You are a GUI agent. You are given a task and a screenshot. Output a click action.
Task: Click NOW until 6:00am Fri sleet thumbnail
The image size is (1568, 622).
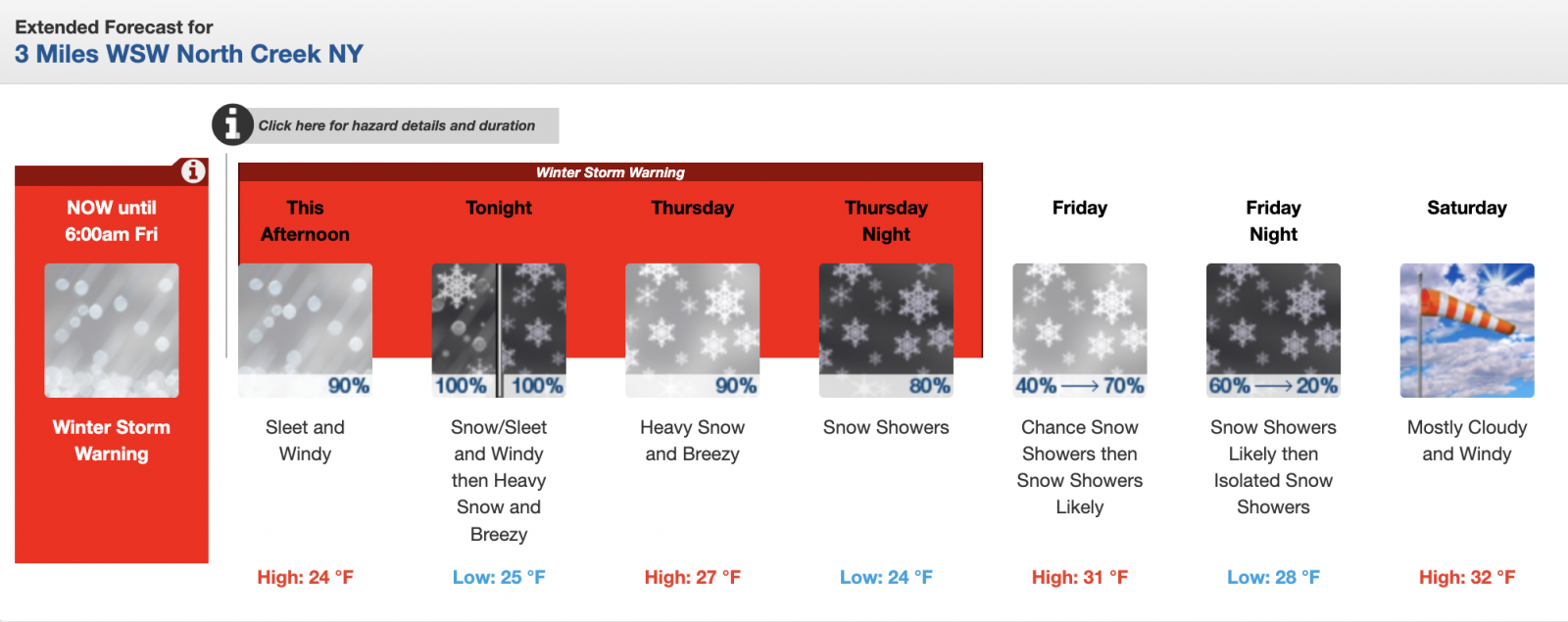112,330
